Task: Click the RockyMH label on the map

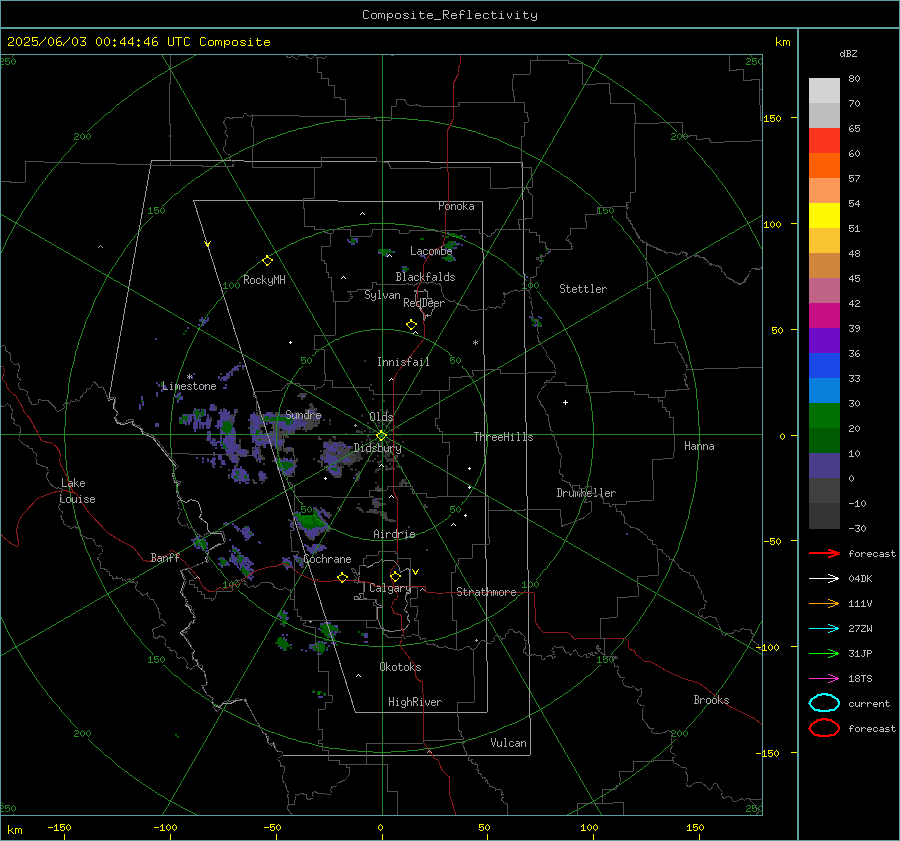Action: pyautogui.click(x=264, y=280)
